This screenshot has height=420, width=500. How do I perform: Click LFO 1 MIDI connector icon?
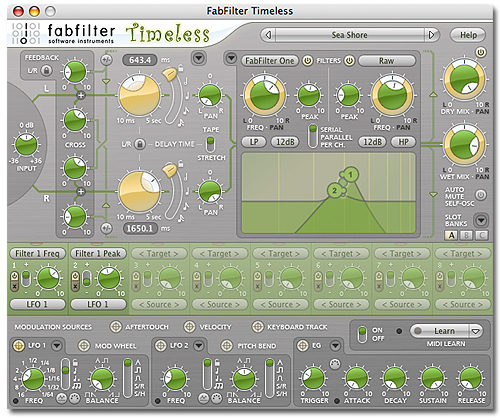point(75,398)
